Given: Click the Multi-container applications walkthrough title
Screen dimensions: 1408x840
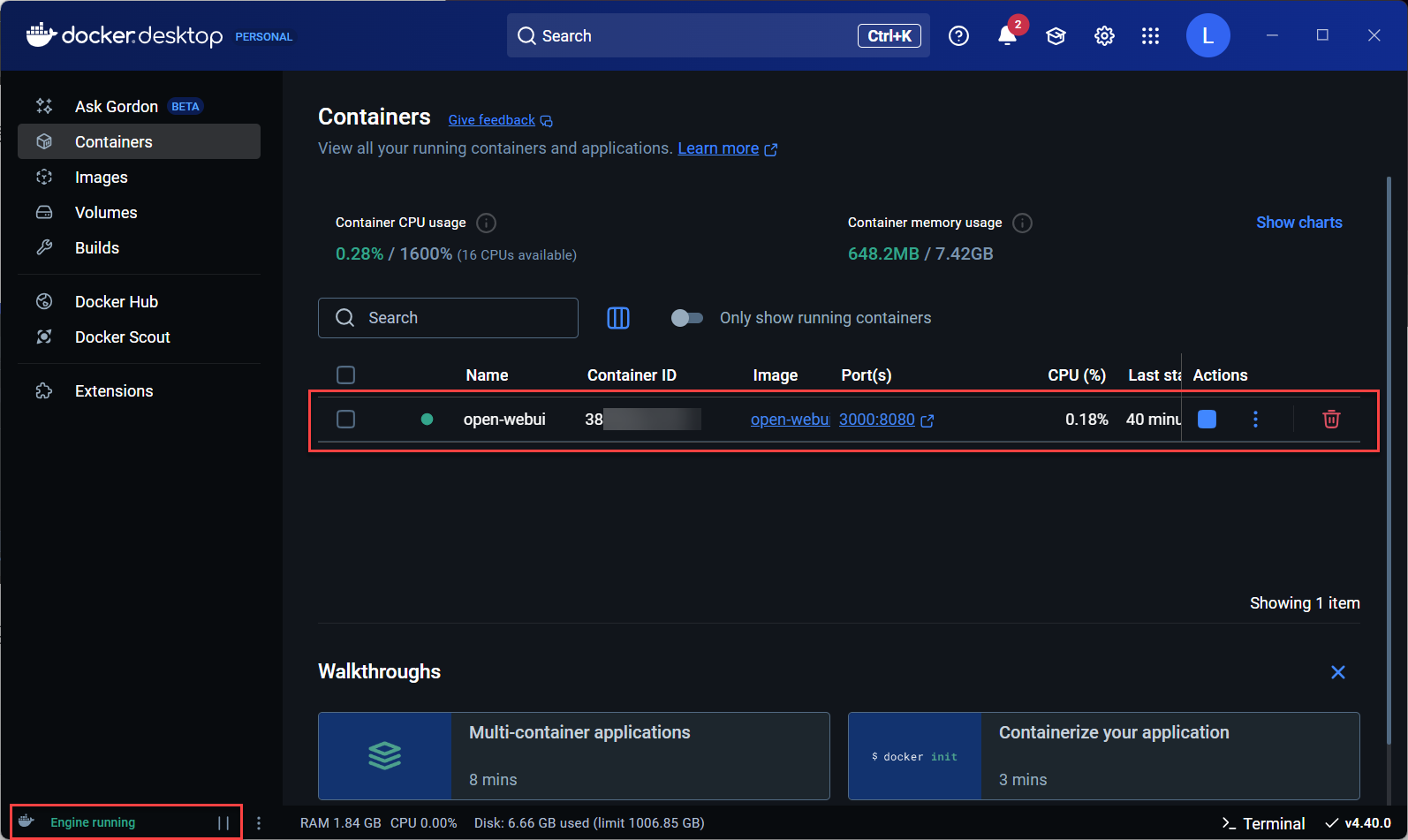Looking at the screenshot, I should 579,732.
